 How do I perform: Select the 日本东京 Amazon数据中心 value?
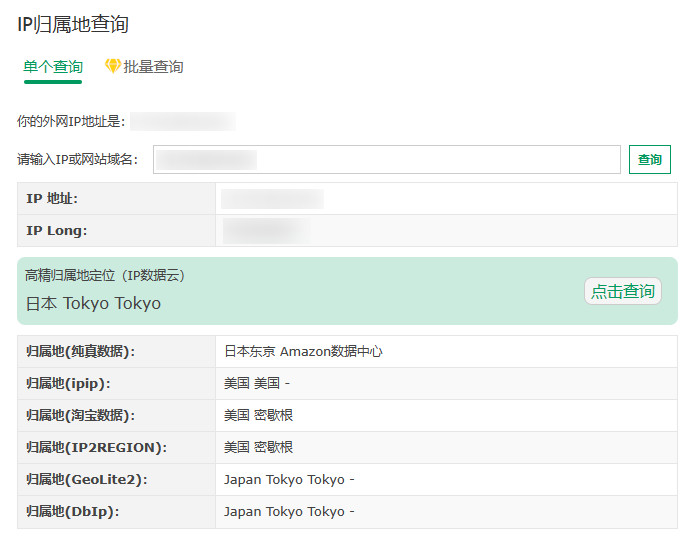pos(303,352)
